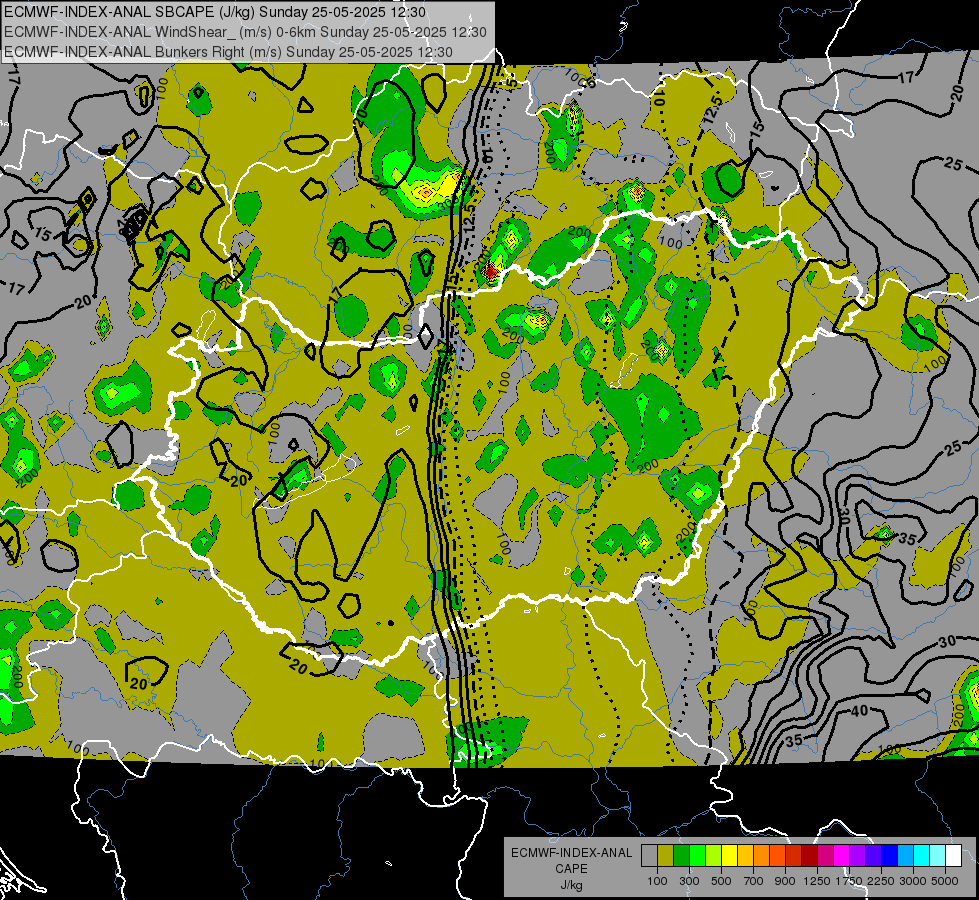Select the bright magenta legend swatch
Image resolution: width=979 pixels, height=900 pixels.
(842, 855)
